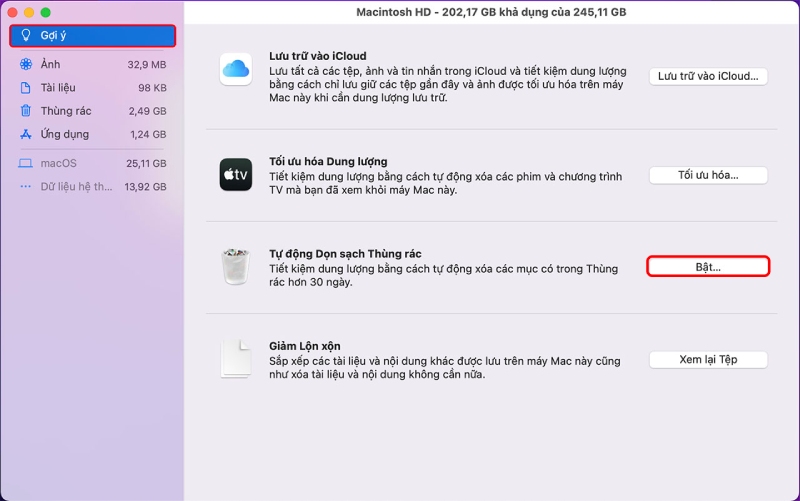800x501 pixels.
Task: Click the 2,49 GB size value
Action: [147, 111]
